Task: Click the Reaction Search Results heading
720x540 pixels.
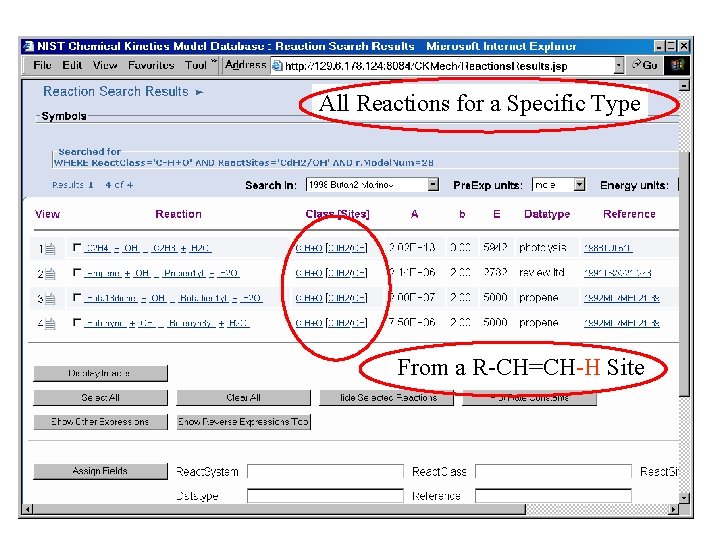Action: pos(116,91)
